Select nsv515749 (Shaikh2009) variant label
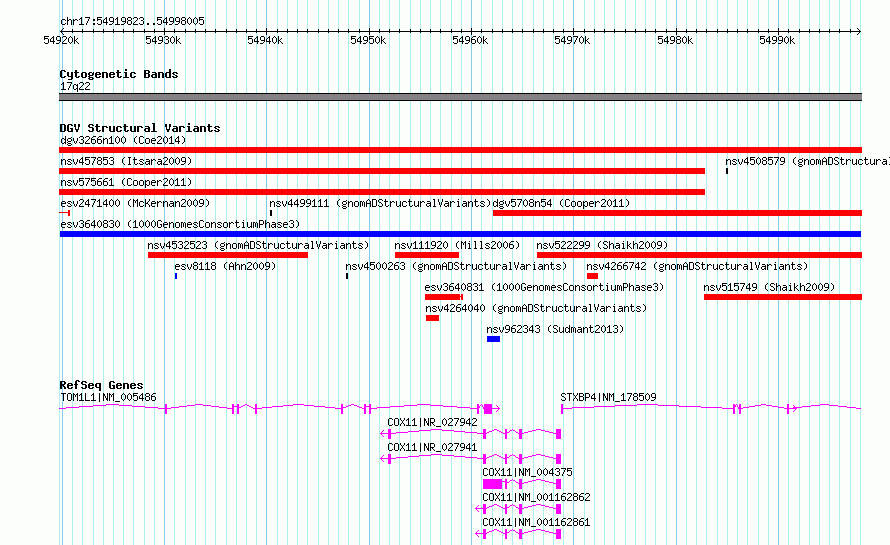The height and width of the screenshot is (545, 890). point(769,287)
